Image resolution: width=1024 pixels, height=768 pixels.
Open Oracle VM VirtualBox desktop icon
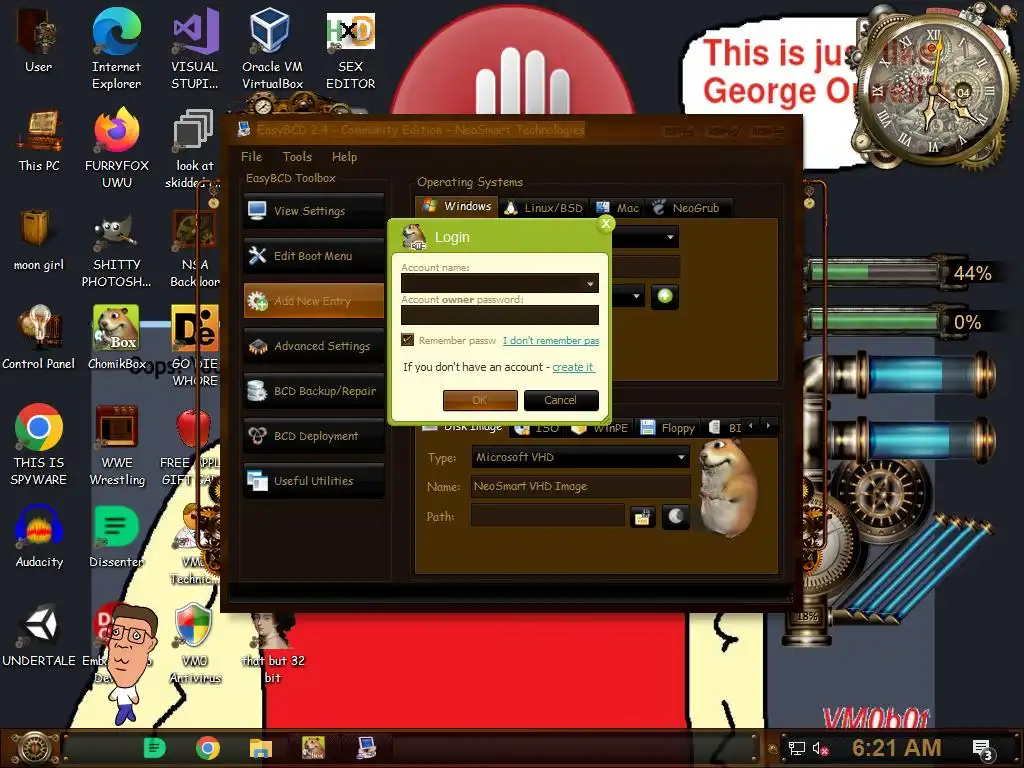pyautogui.click(x=272, y=49)
